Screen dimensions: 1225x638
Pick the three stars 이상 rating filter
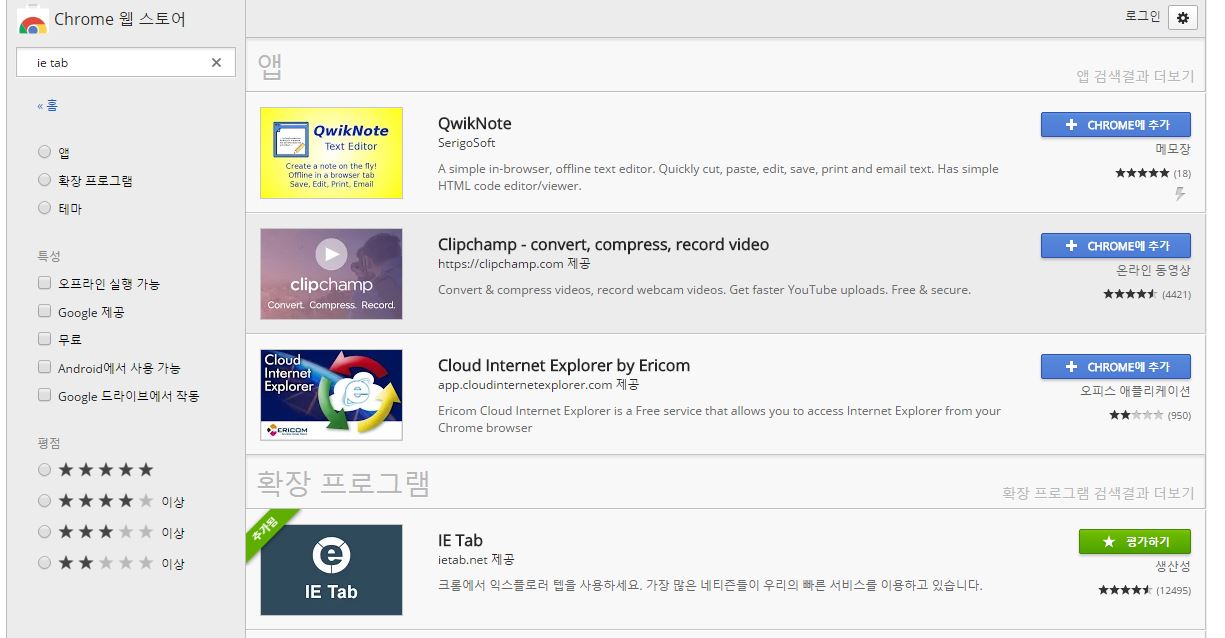click(44, 531)
